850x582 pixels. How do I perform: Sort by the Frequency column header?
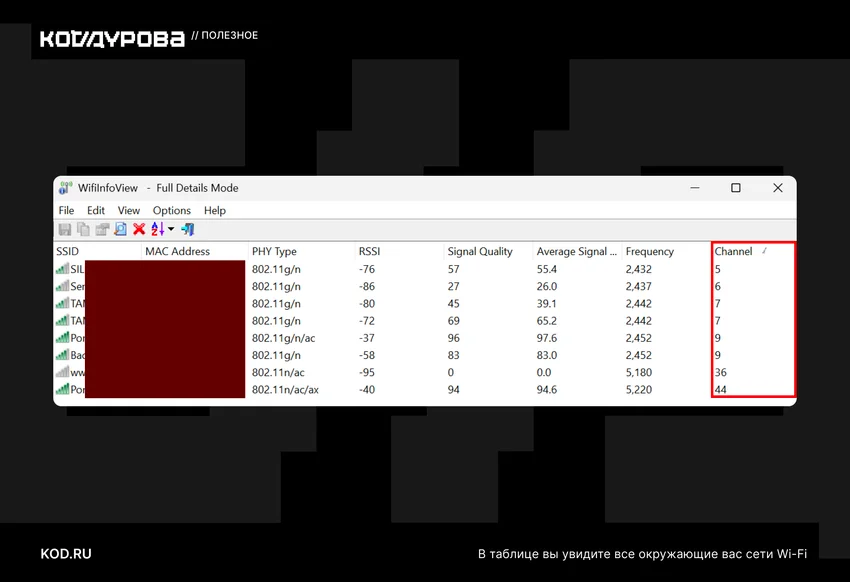point(666,251)
